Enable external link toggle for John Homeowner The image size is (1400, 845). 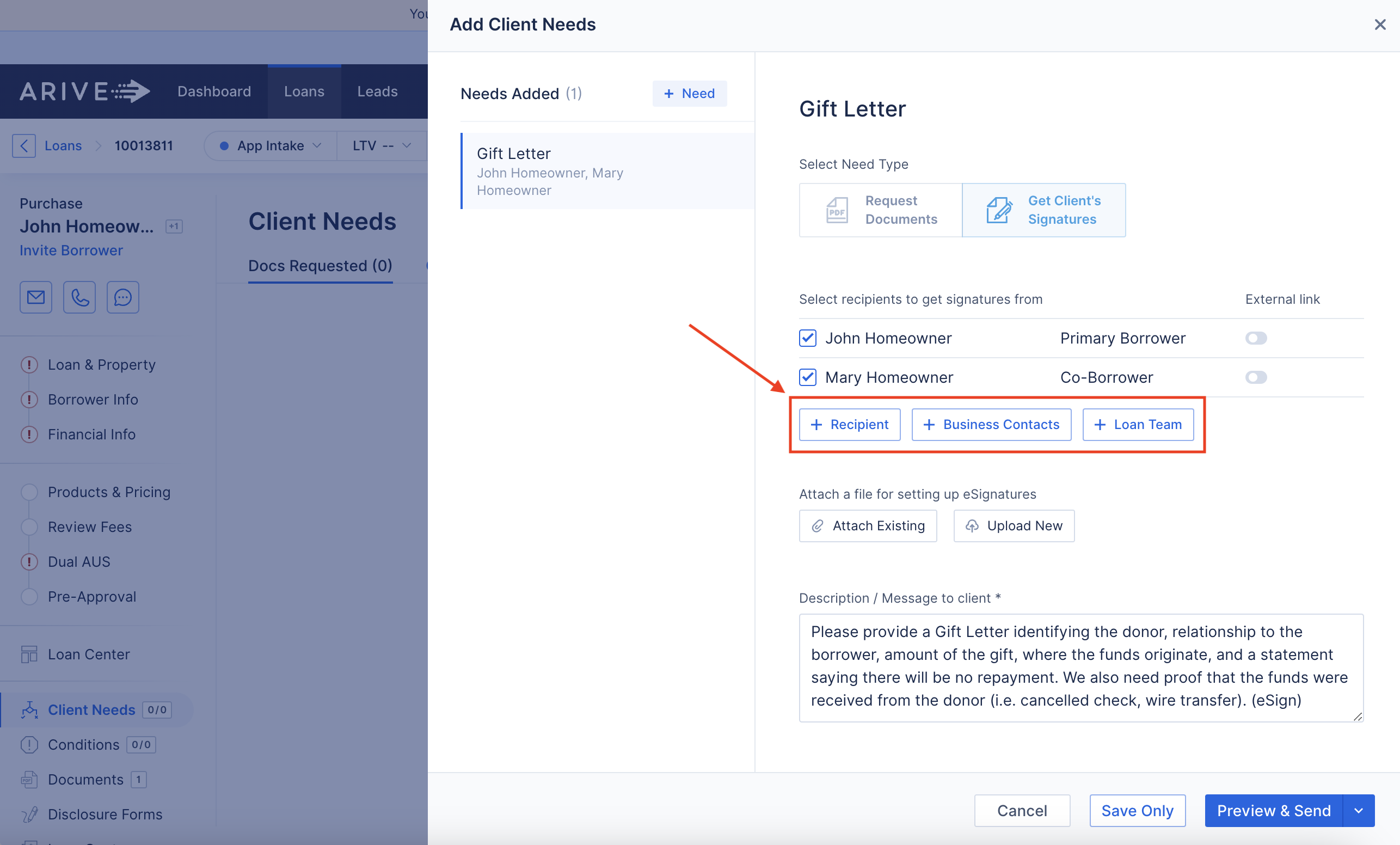click(x=1256, y=338)
